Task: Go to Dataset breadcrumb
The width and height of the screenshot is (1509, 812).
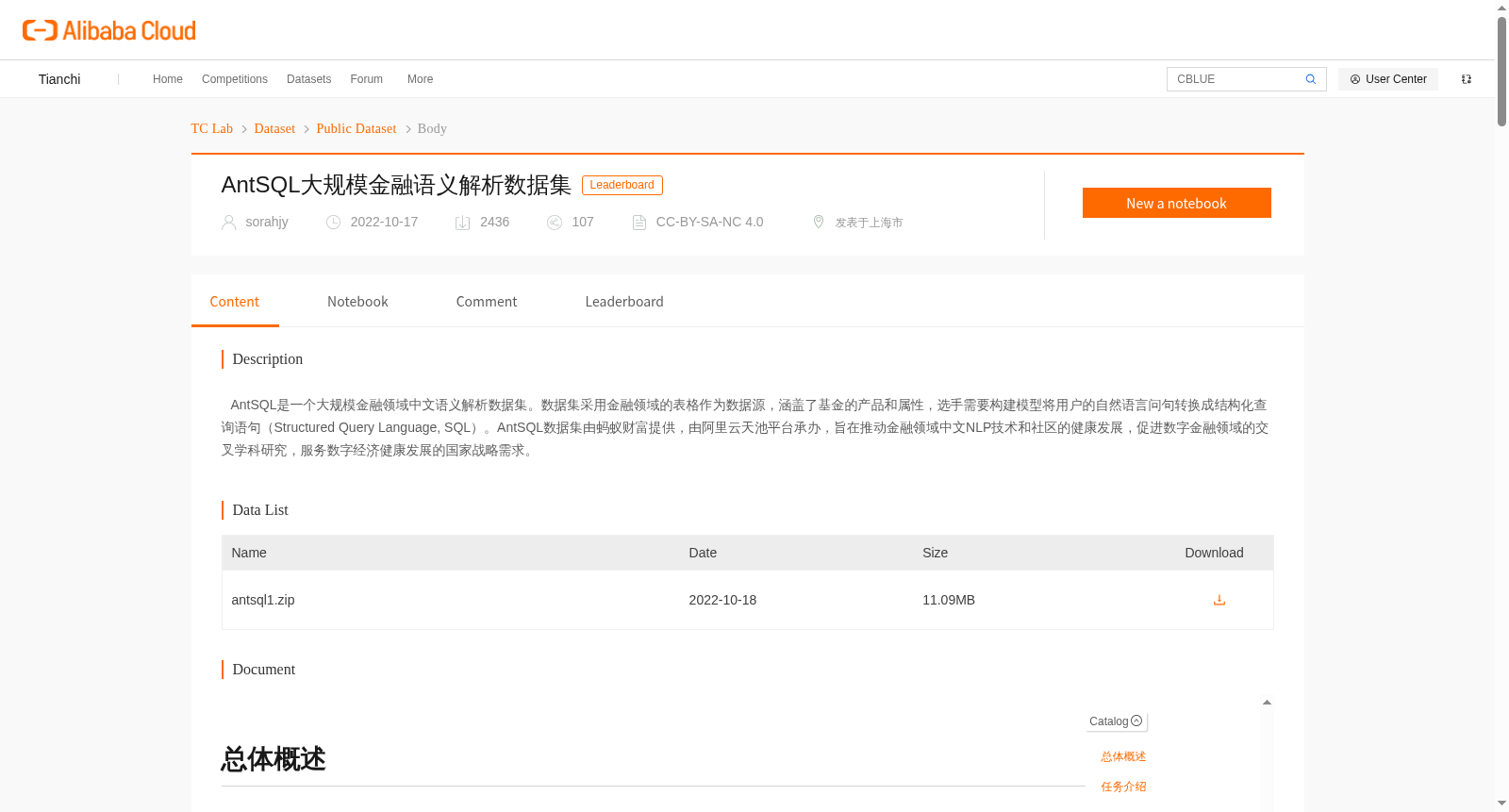Action: pyautogui.click(x=274, y=128)
